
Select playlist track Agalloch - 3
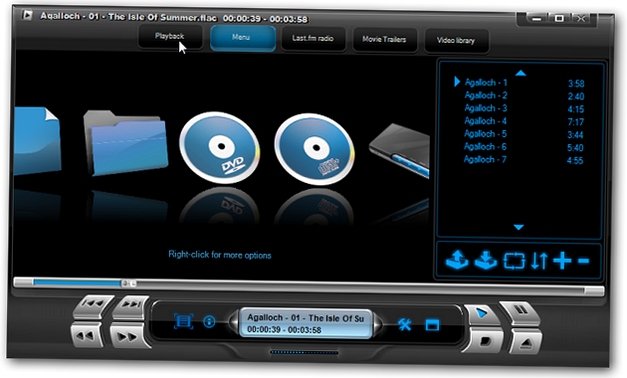point(524,108)
